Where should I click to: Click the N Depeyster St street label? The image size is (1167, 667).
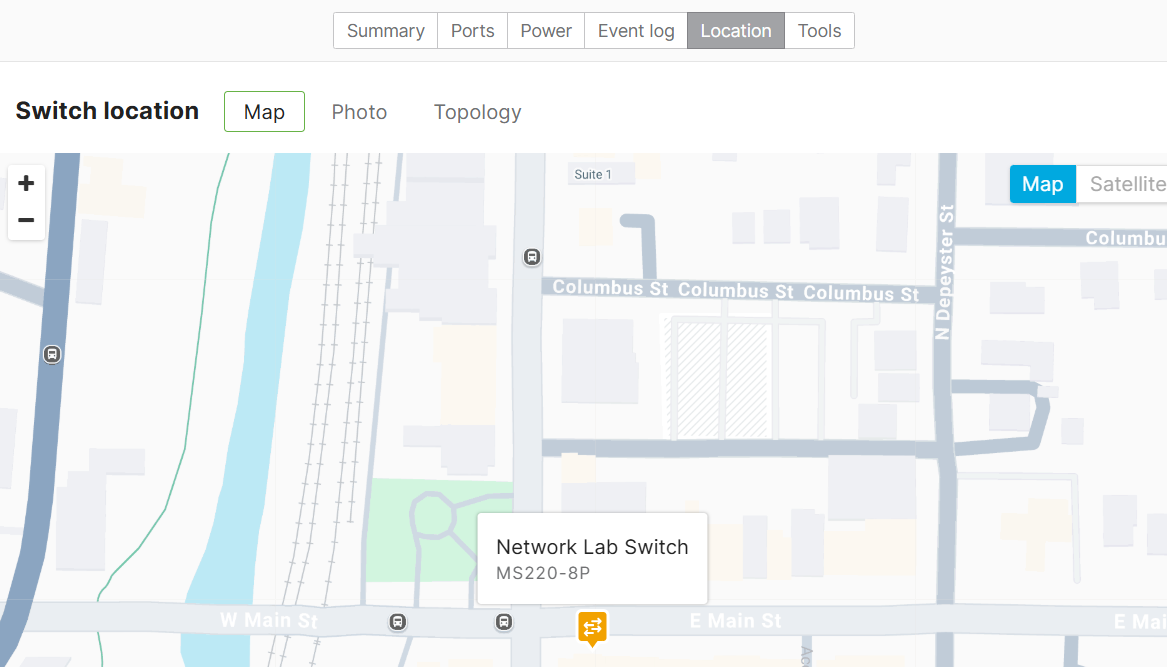944,272
